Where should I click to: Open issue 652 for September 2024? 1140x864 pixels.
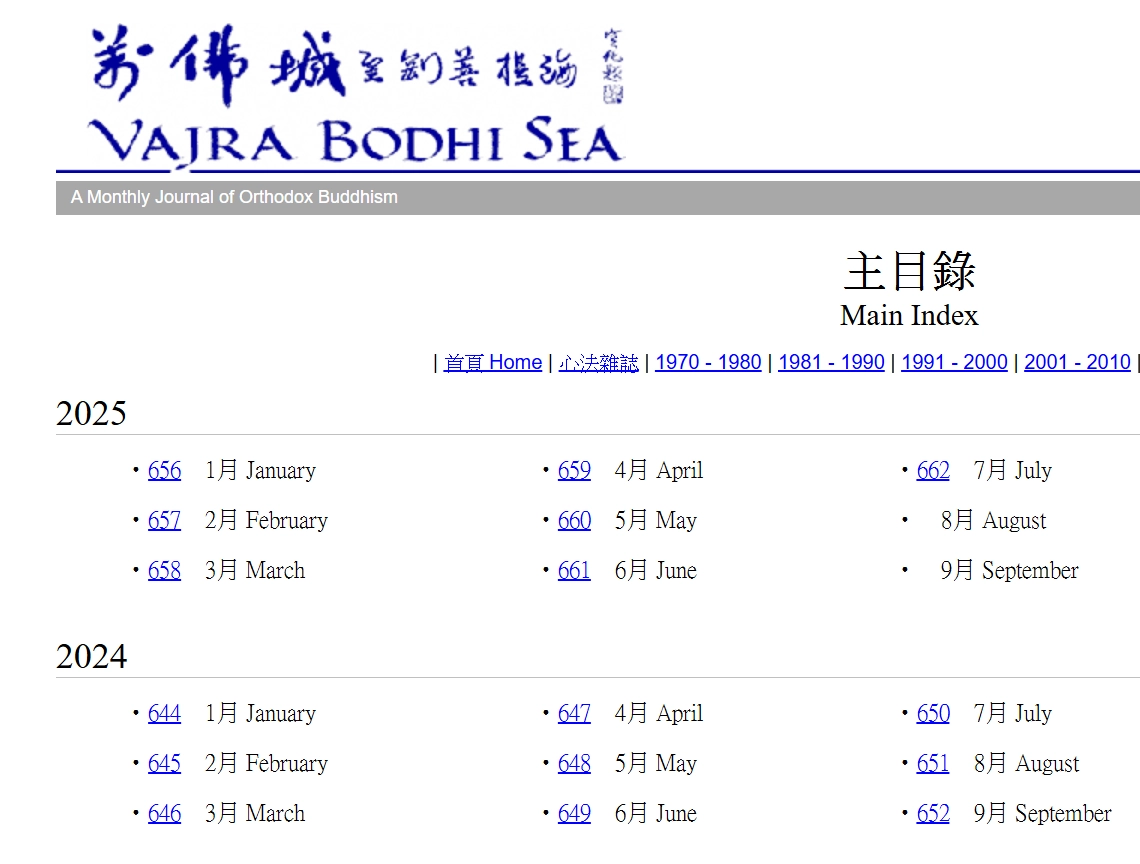(933, 814)
